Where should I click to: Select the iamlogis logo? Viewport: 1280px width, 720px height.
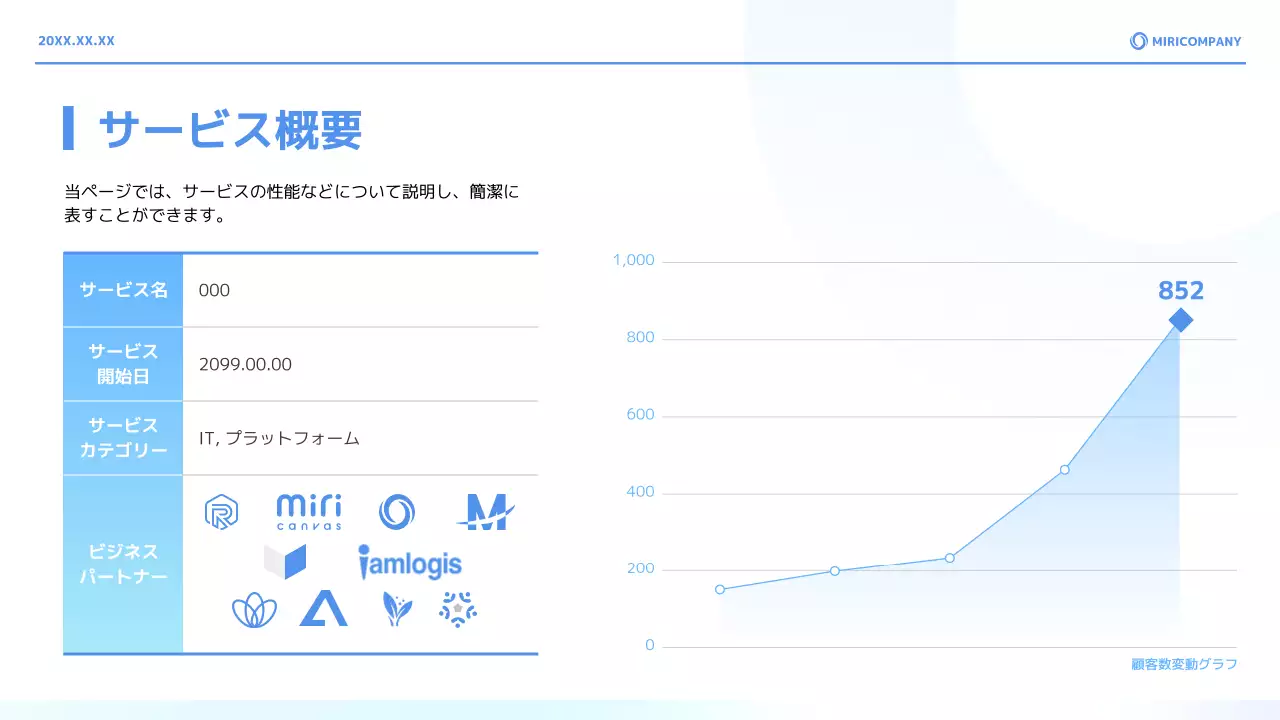tap(410, 563)
